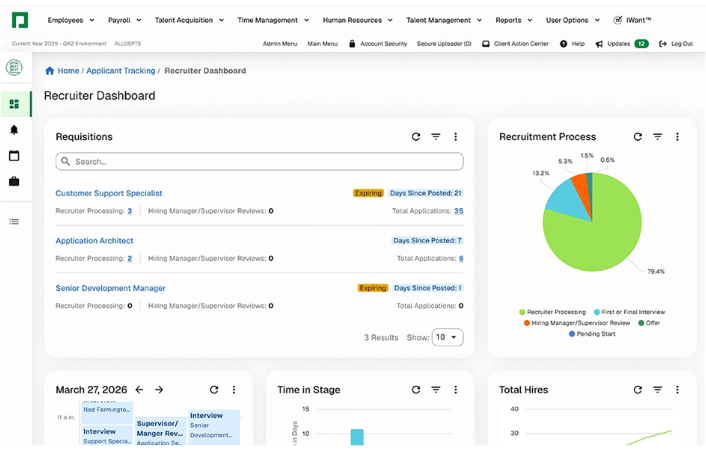Open Client Action Center
The height and width of the screenshot is (465, 706).
point(515,44)
